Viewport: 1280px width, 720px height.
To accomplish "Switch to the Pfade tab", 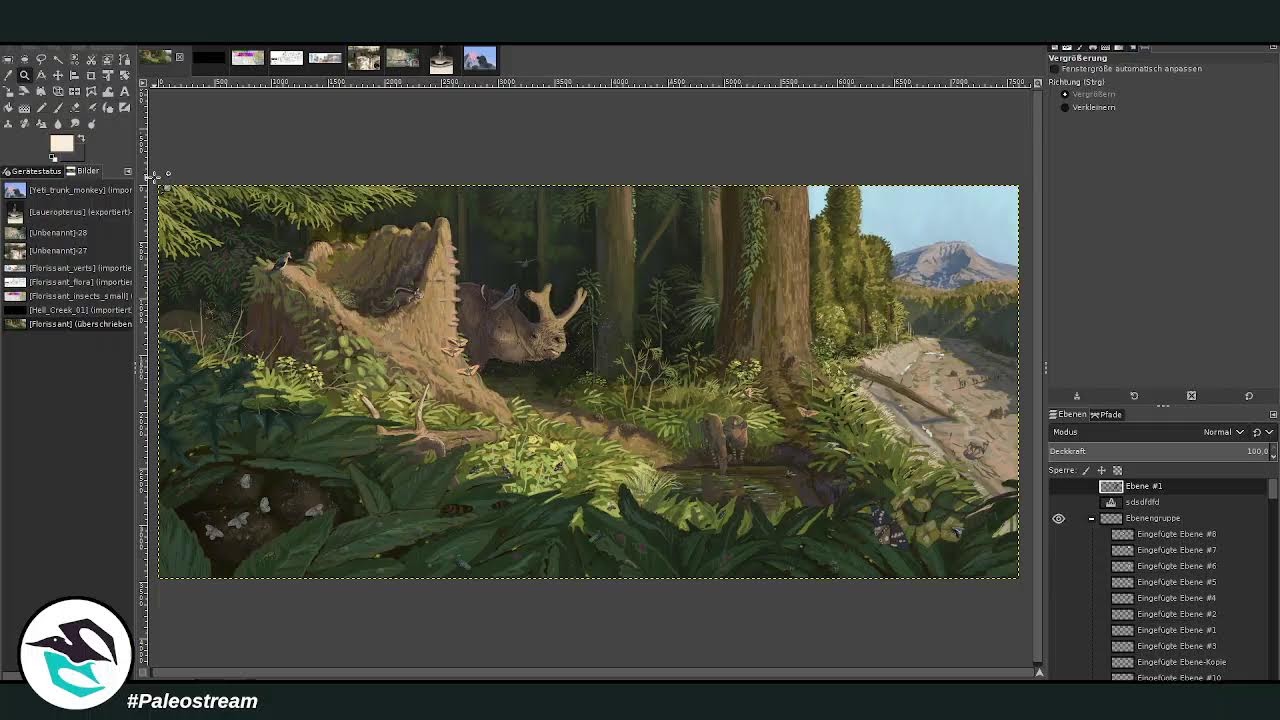I will click(1106, 414).
